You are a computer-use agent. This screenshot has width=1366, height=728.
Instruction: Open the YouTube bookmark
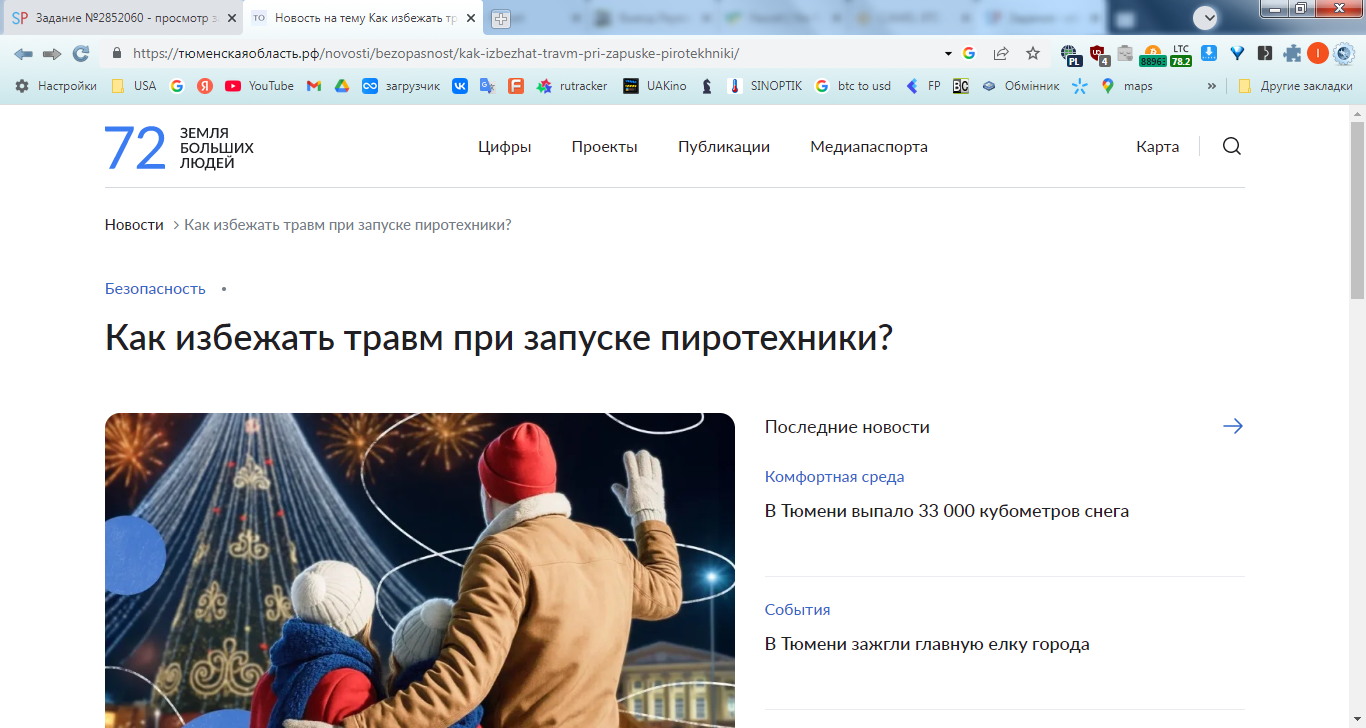point(259,86)
